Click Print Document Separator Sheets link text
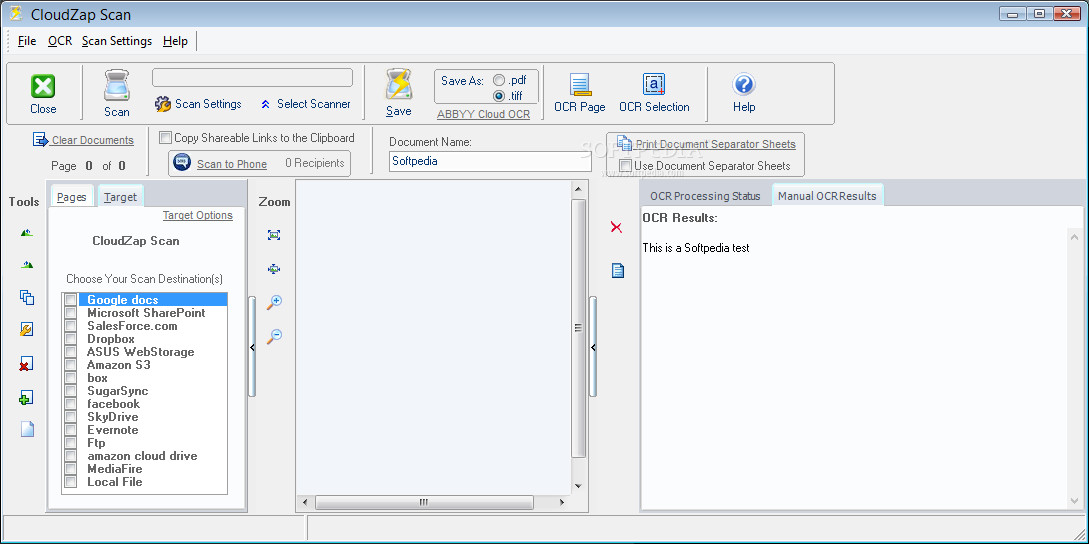This screenshot has width=1089, height=544. (x=716, y=144)
